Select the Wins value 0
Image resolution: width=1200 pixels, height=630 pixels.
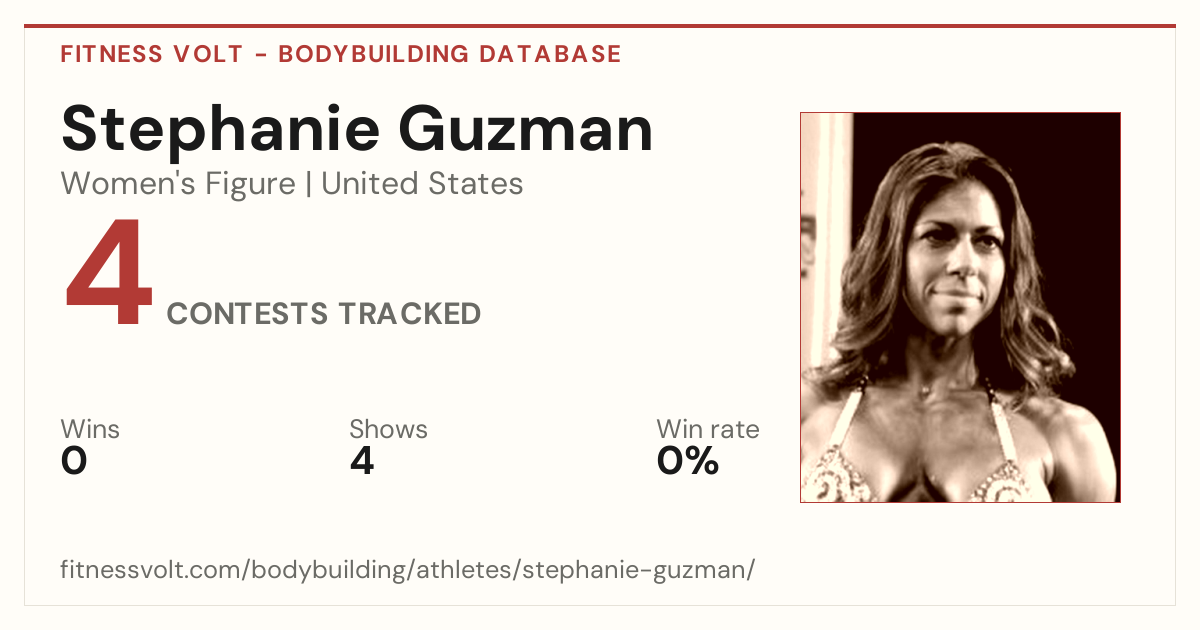coord(74,461)
